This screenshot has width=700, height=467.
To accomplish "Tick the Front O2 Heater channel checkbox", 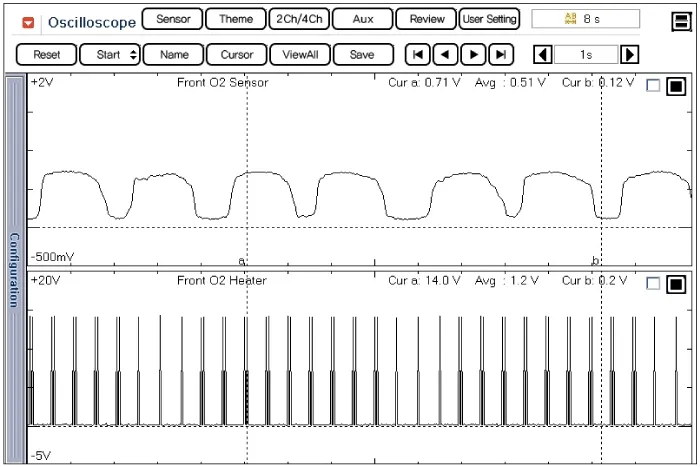I will click(x=653, y=285).
